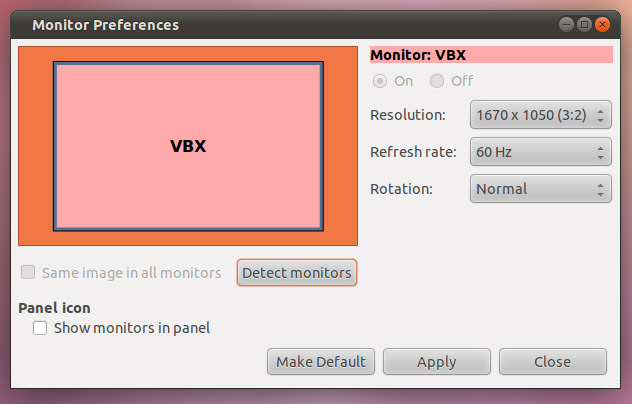The width and height of the screenshot is (632, 404).
Task: Open the Rotation dropdown set to Normal
Action: (x=540, y=188)
